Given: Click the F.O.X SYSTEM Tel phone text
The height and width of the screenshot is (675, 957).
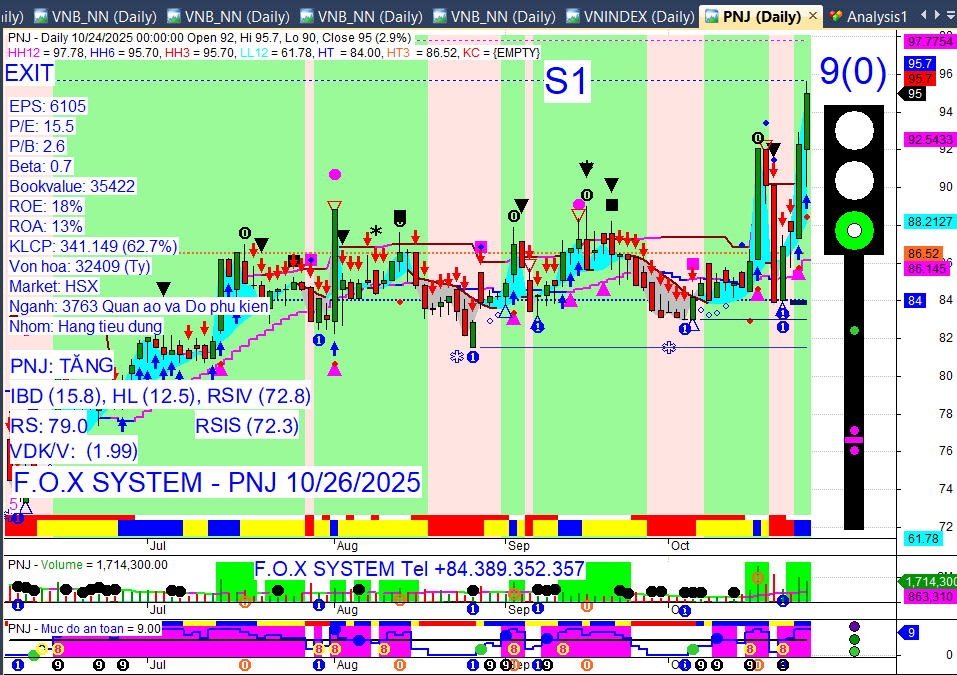Looking at the screenshot, I should click(419, 569).
